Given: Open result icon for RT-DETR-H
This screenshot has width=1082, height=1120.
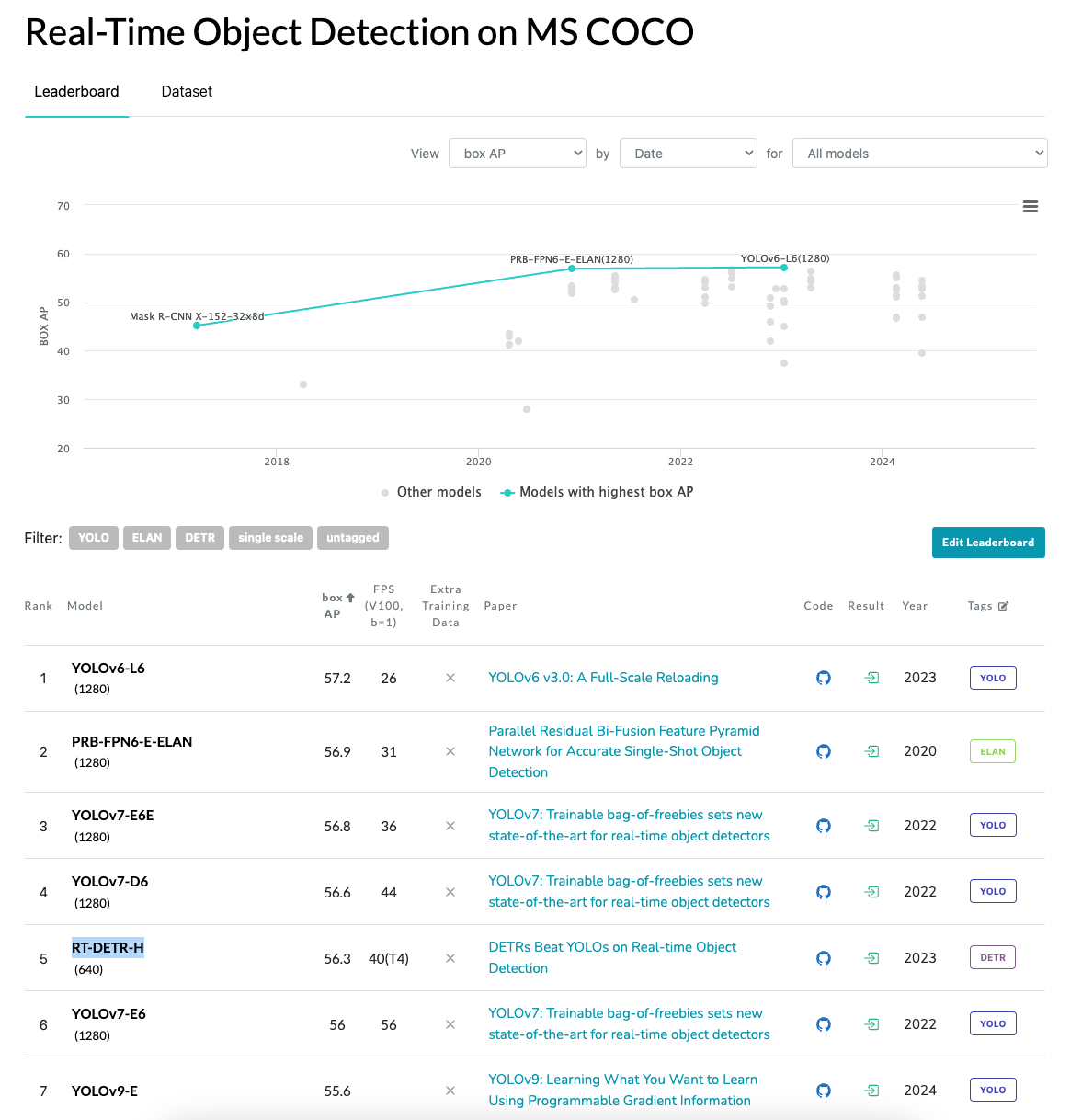Looking at the screenshot, I should [871, 958].
